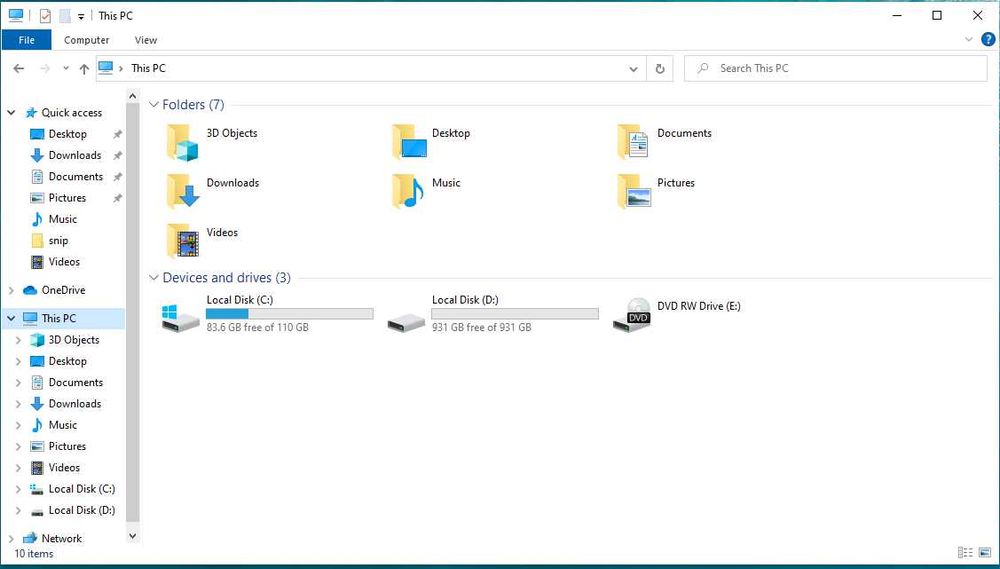Open the recent locations dropdown arrow
The image size is (1000, 569).
pos(66,69)
